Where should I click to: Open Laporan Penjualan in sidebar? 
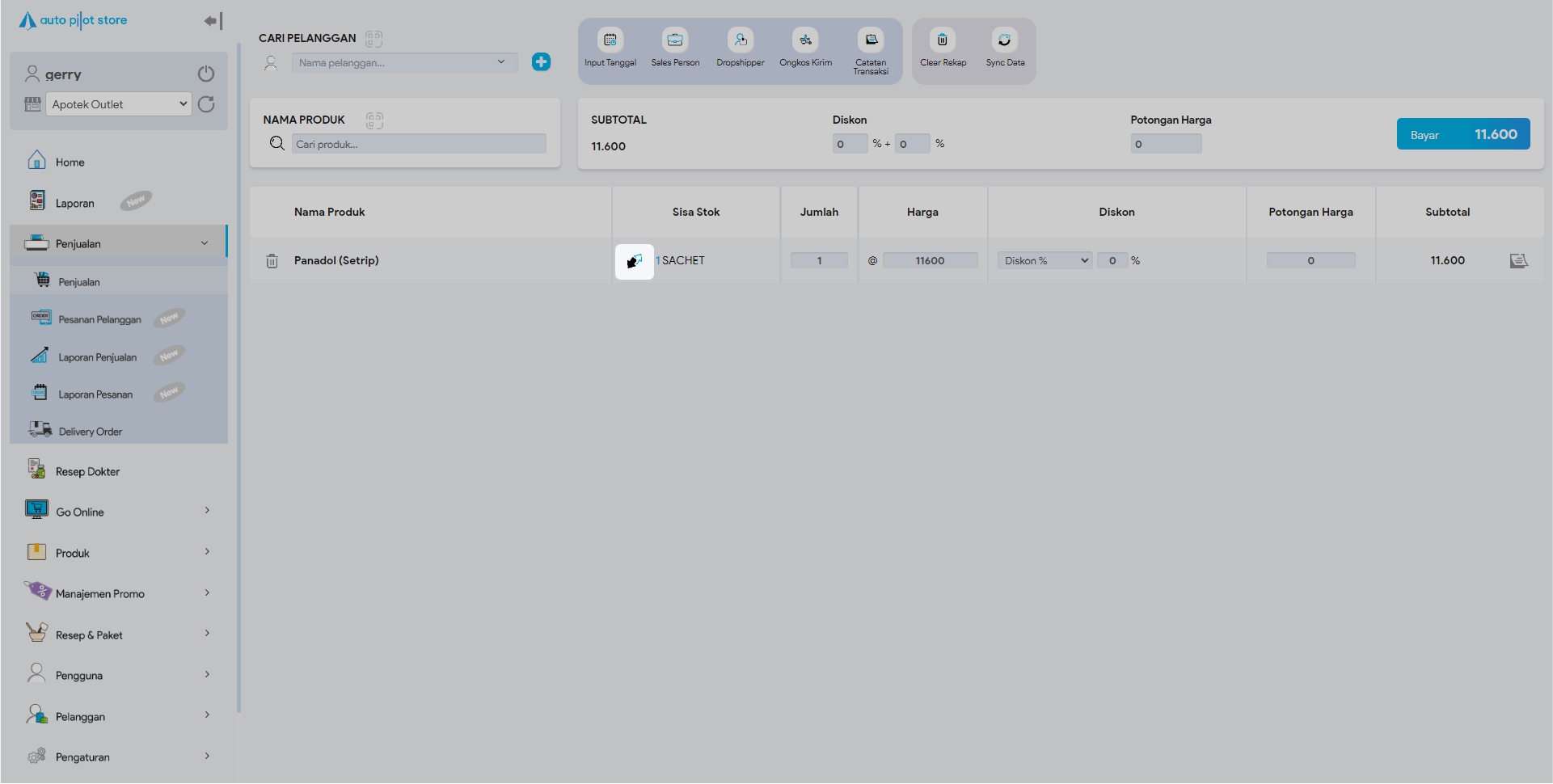click(x=98, y=357)
